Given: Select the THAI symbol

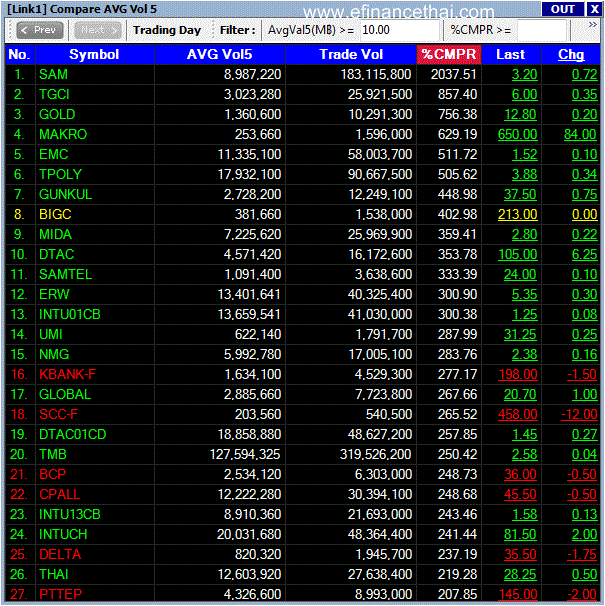Looking at the screenshot, I should tap(53, 575).
